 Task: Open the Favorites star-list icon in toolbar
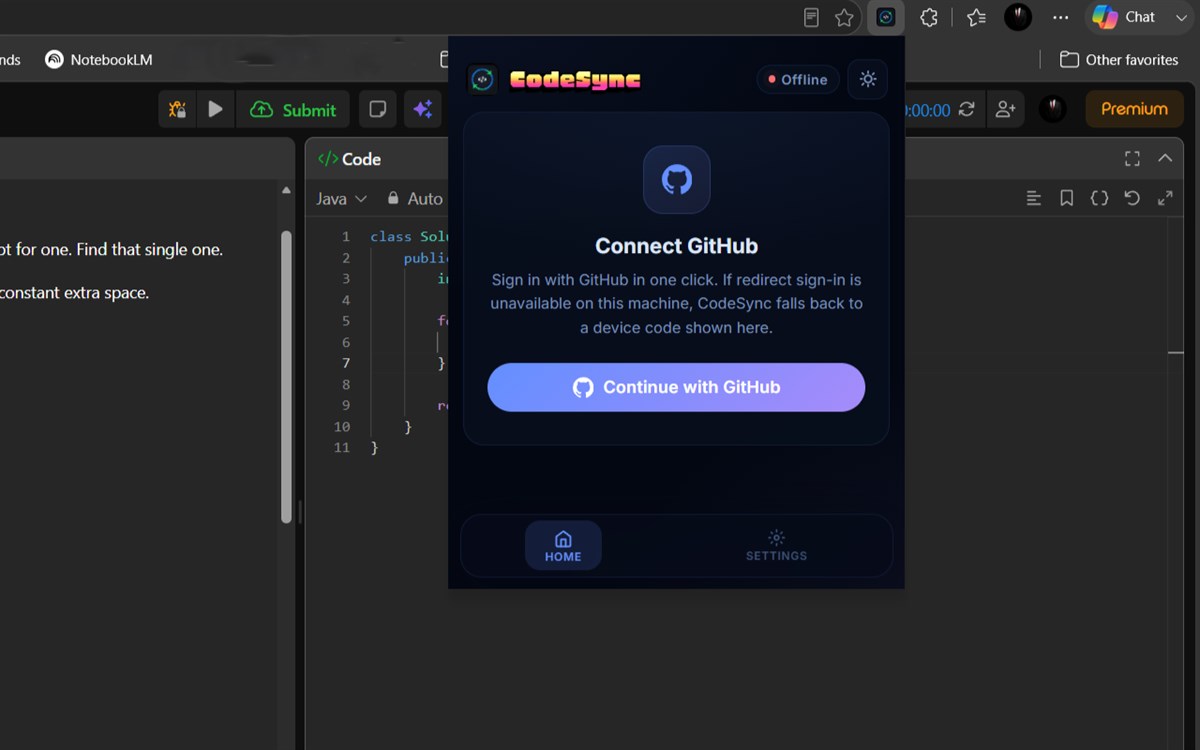[x=976, y=17]
